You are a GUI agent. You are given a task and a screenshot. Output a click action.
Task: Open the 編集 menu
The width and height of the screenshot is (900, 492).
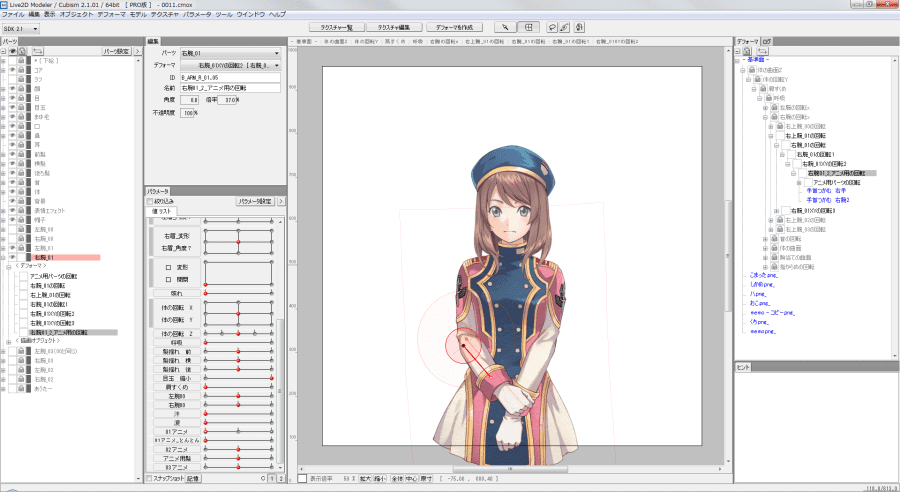pos(34,14)
